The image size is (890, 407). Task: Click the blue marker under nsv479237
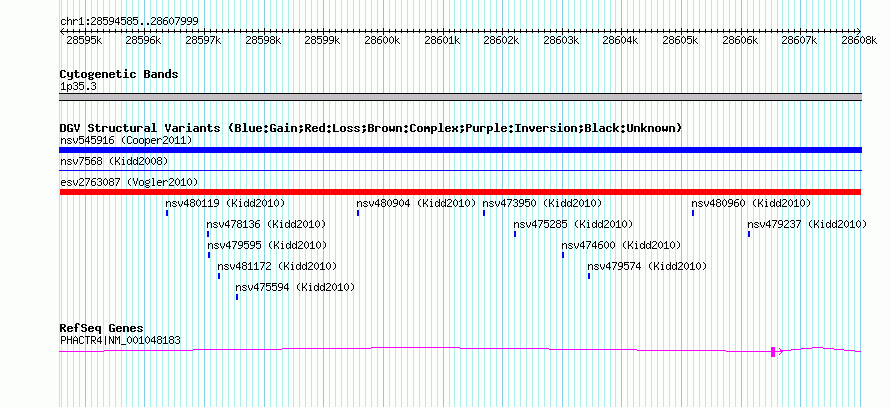[x=749, y=234]
